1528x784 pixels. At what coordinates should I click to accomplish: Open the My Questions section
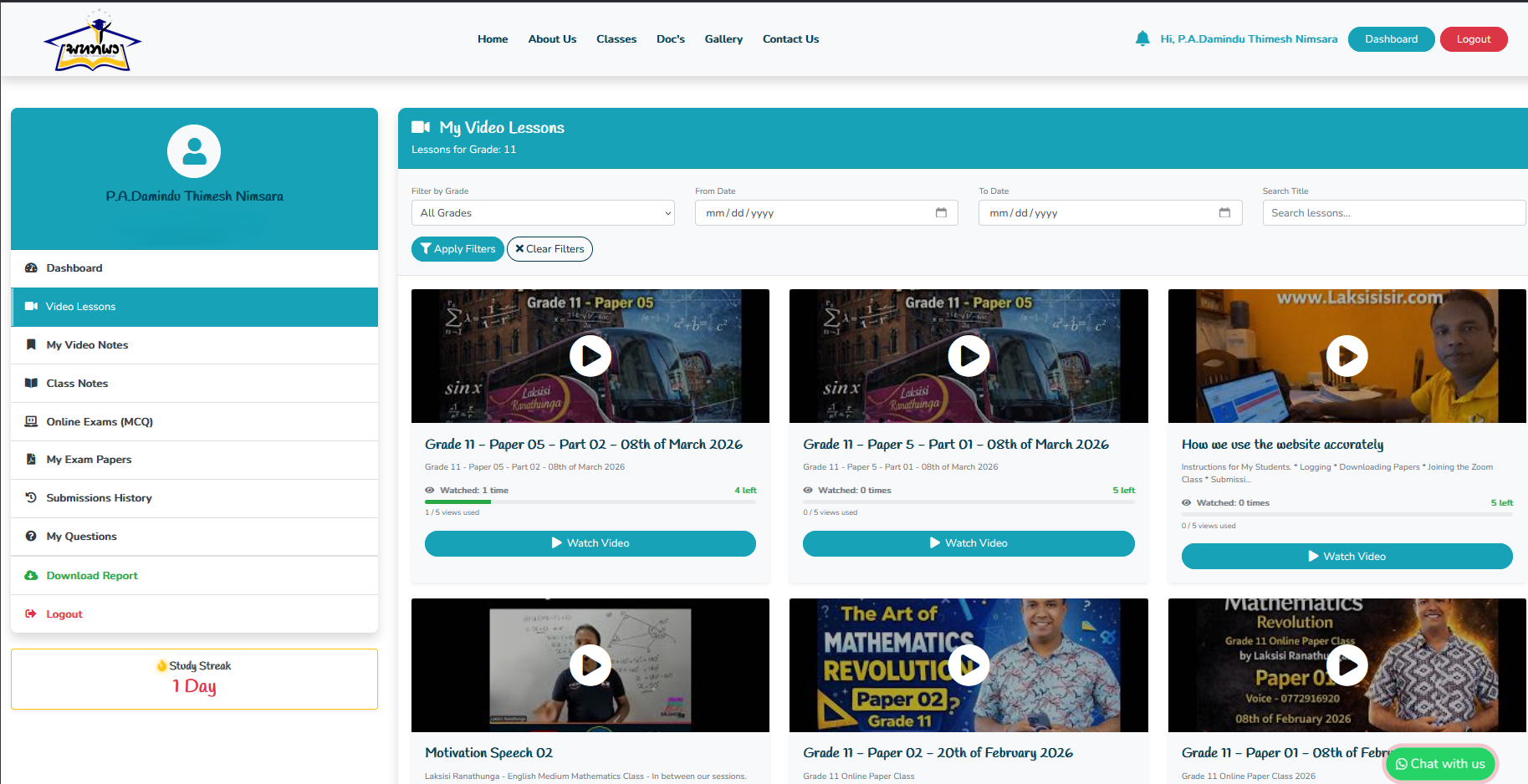click(x=81, y=536)
